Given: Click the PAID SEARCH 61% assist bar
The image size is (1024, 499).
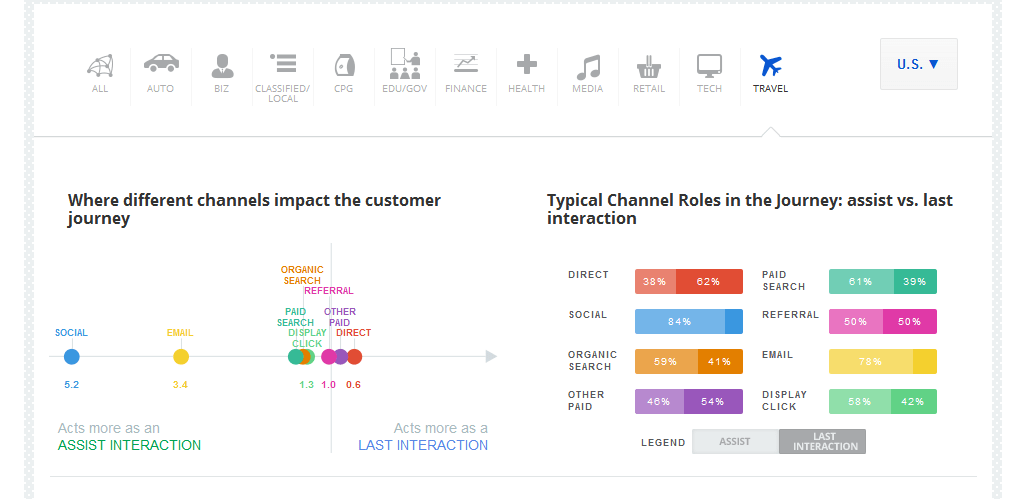Looking at the screenshot, I should click(861, 282).
